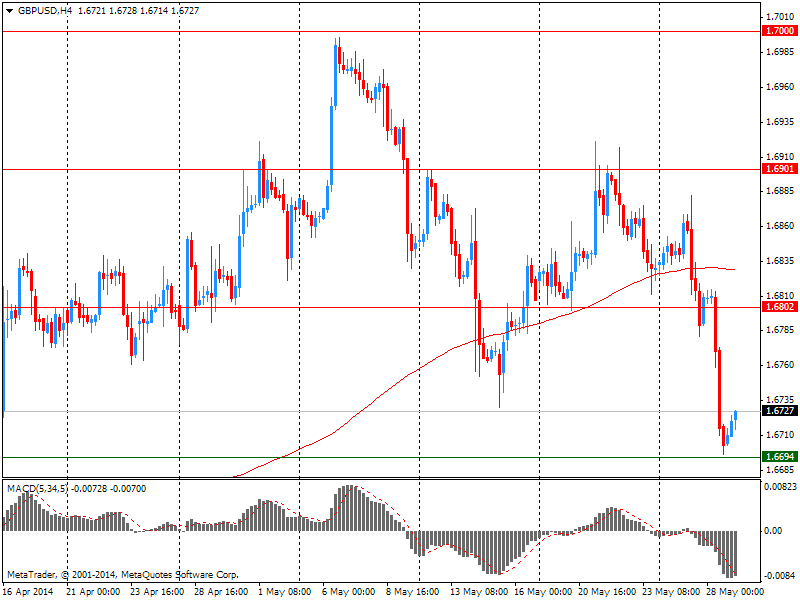Select the 1.6760 price scale value
The image size is (800, 600).
pyautogui.click(x=780, y=364)
